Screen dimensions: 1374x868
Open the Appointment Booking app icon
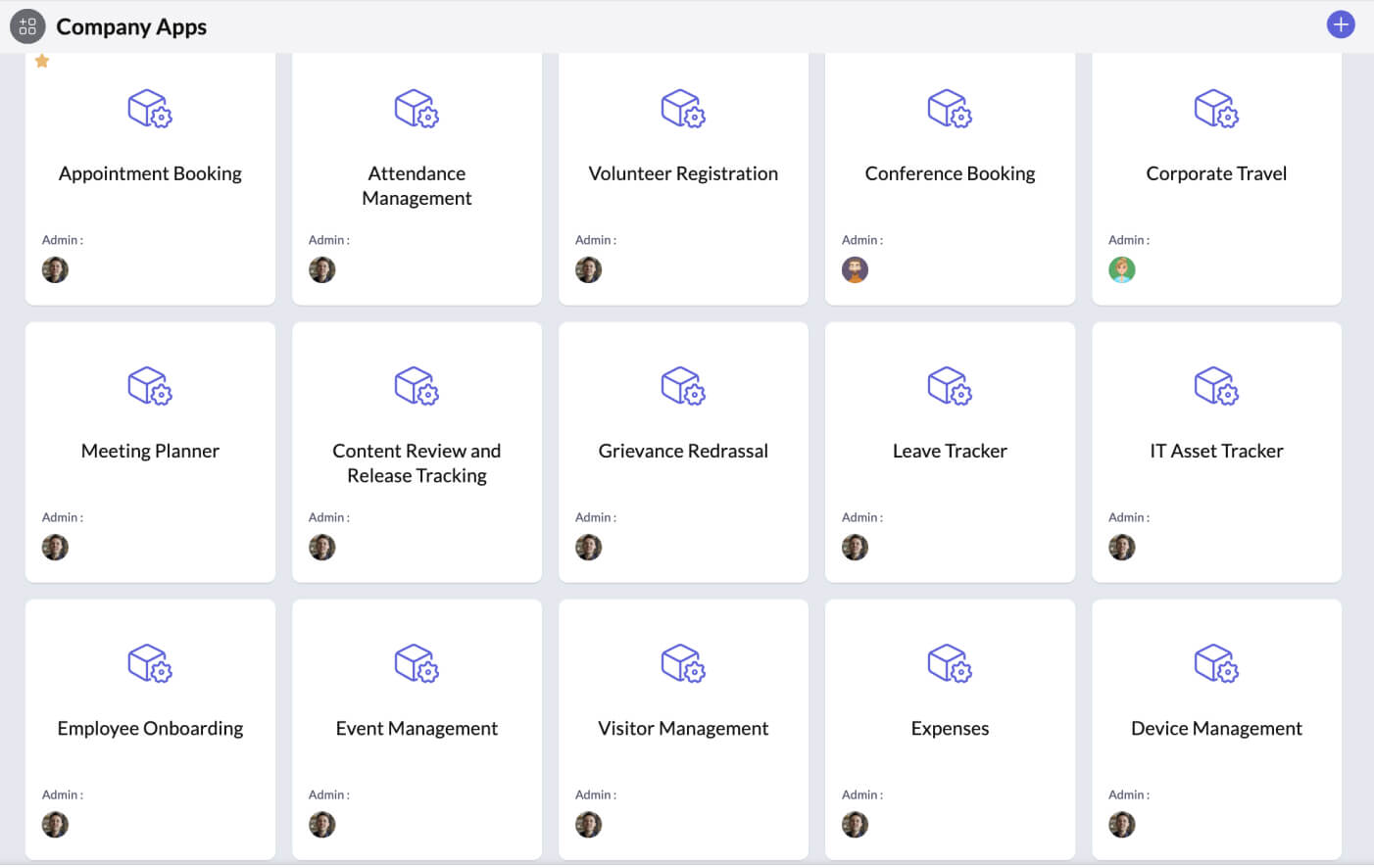pos(150,109)
